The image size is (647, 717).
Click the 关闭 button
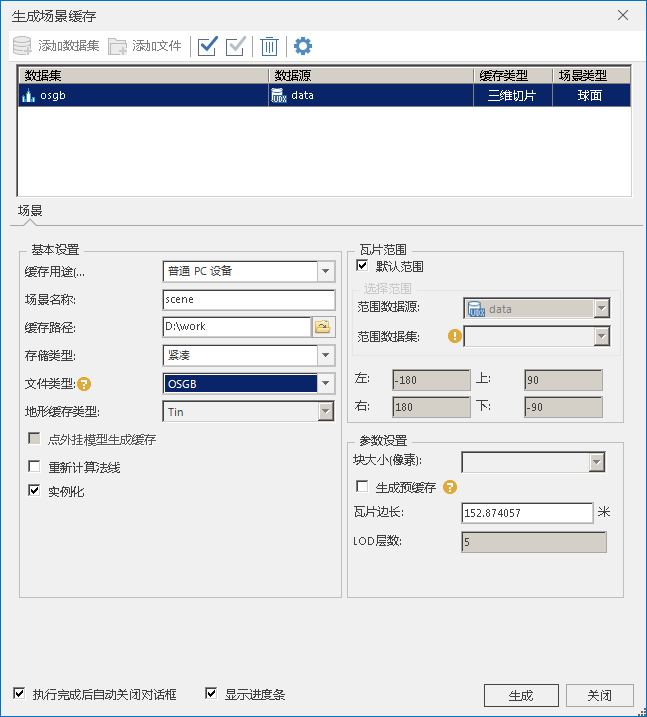click(600, 695)
